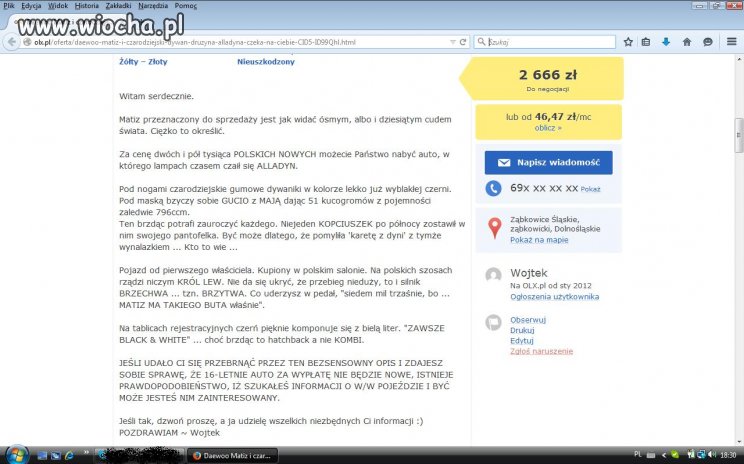Viewport: 744px width, 464px height.
Task: Click the Obserwuj link
Action: click(528, 320)
